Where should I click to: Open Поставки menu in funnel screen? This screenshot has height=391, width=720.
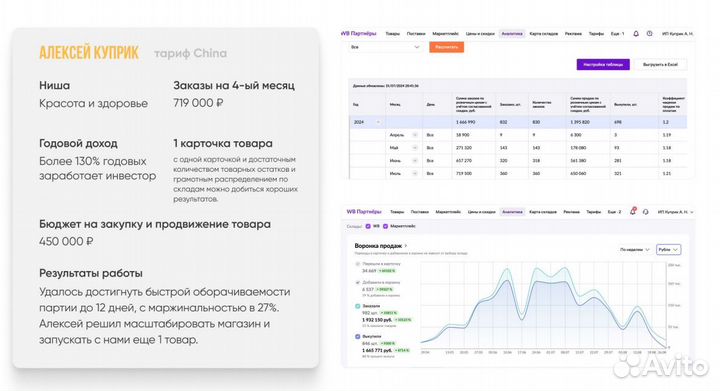click(419, 212)
